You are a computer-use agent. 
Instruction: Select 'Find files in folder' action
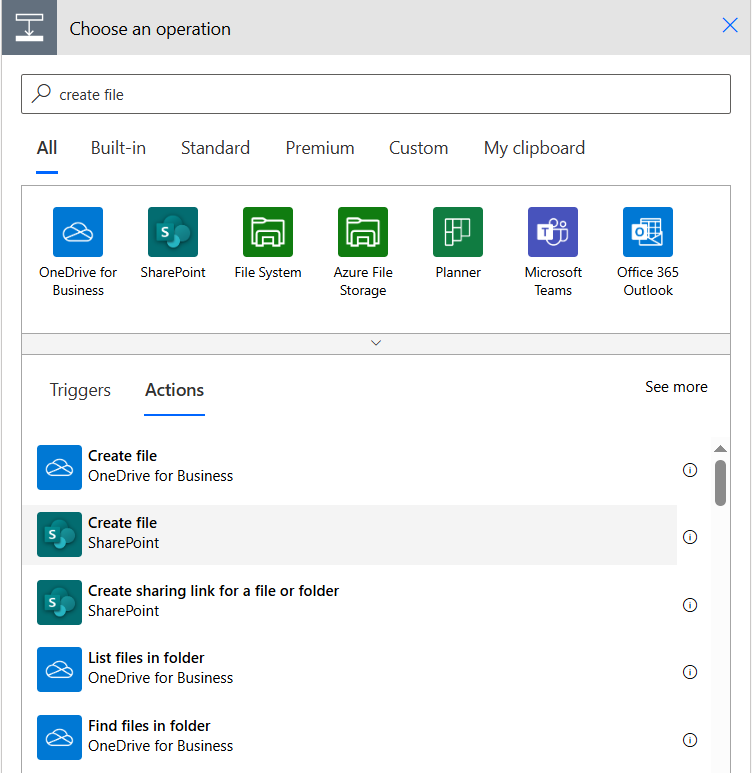click(x=350, y=738)
